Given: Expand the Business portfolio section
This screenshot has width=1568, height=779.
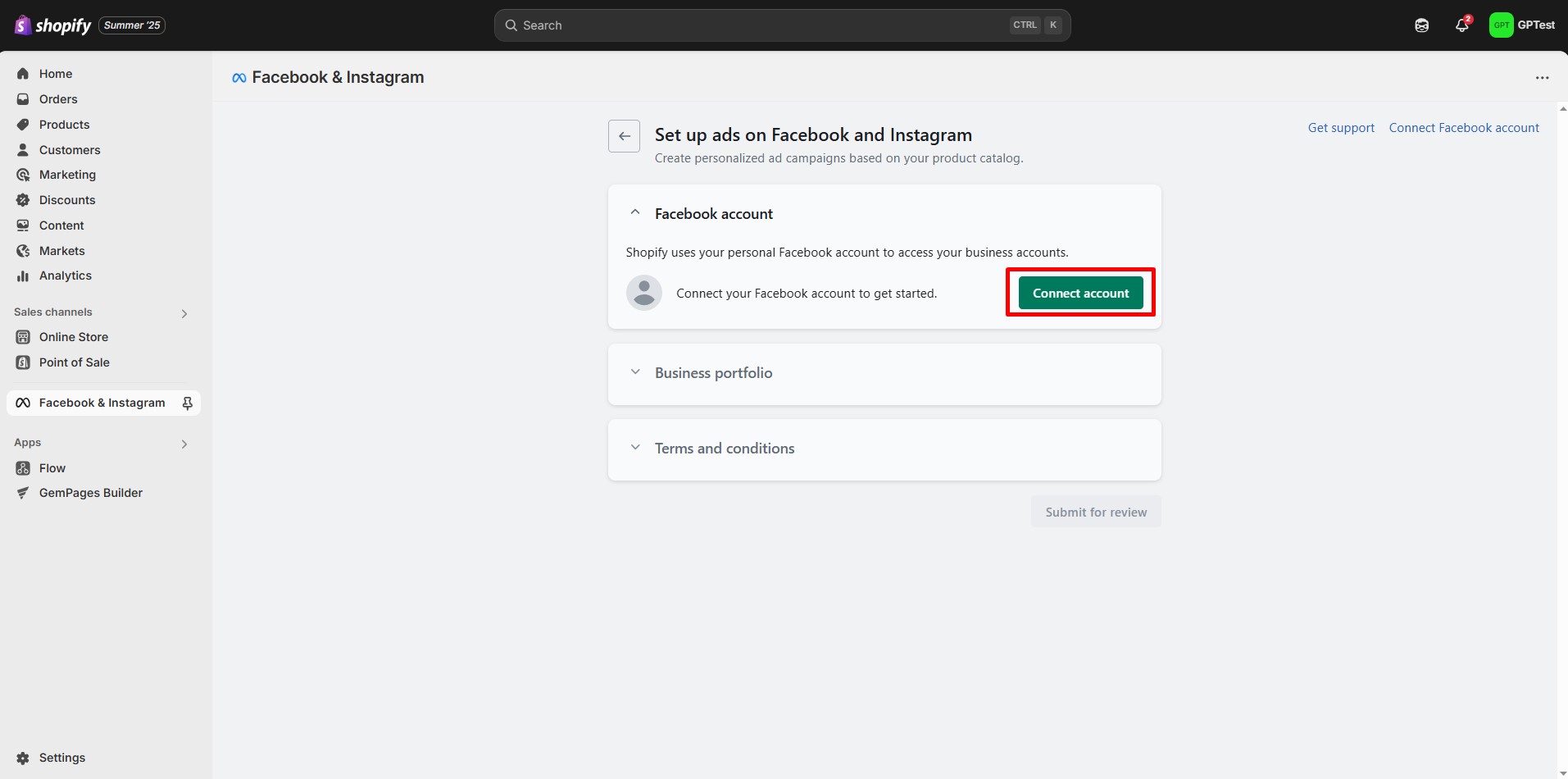Looking at the screenshot, I should pos(635,372).
